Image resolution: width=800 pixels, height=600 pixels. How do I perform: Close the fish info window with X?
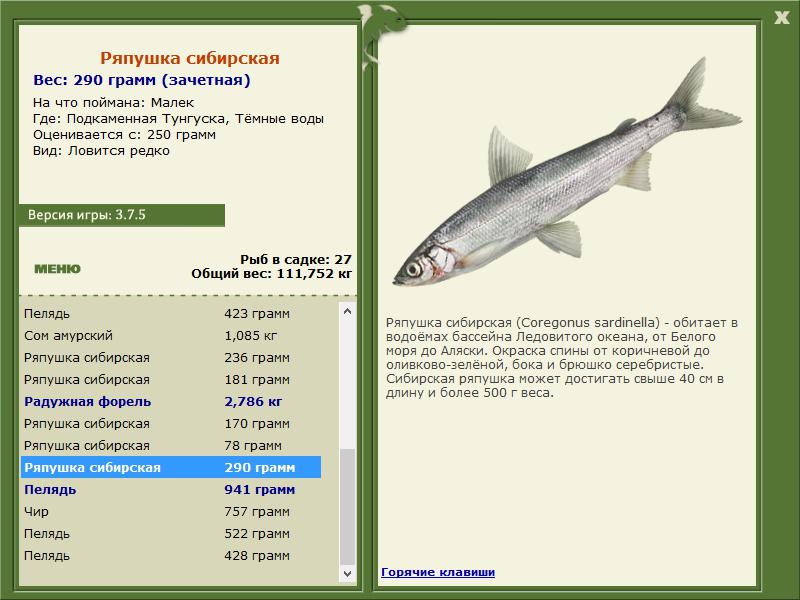pos(781,18)
